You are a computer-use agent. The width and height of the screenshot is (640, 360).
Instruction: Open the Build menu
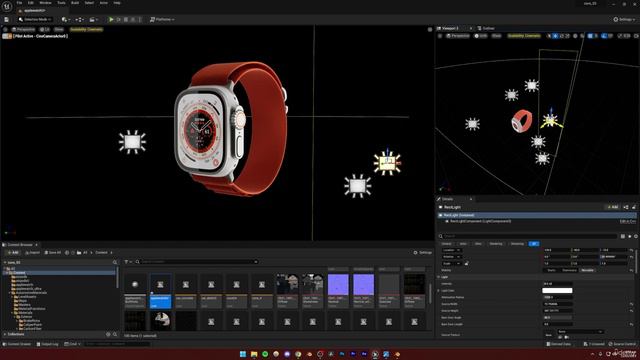pyautogui.click(x=75, y=2)
